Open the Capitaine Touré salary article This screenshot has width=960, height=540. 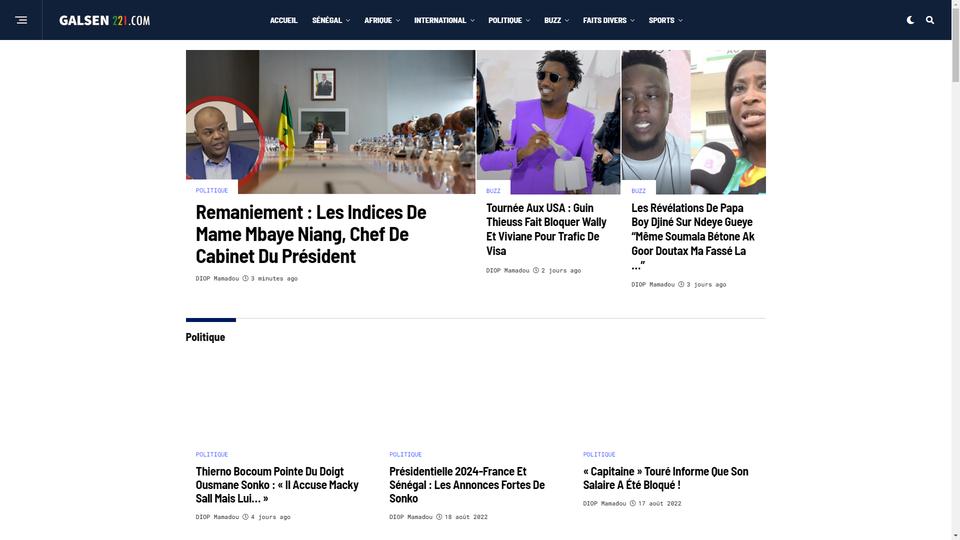click(x=666, y=478)
